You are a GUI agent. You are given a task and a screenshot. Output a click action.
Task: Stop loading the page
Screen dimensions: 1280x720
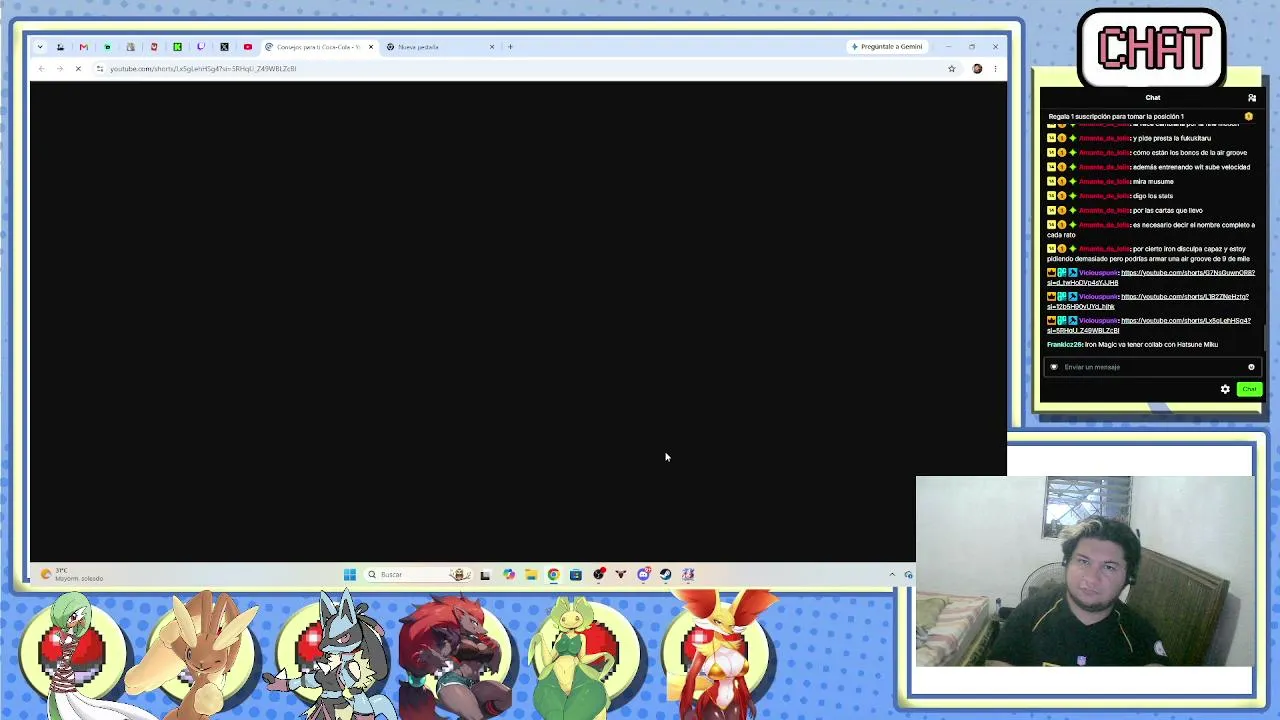tap(78, 69)
